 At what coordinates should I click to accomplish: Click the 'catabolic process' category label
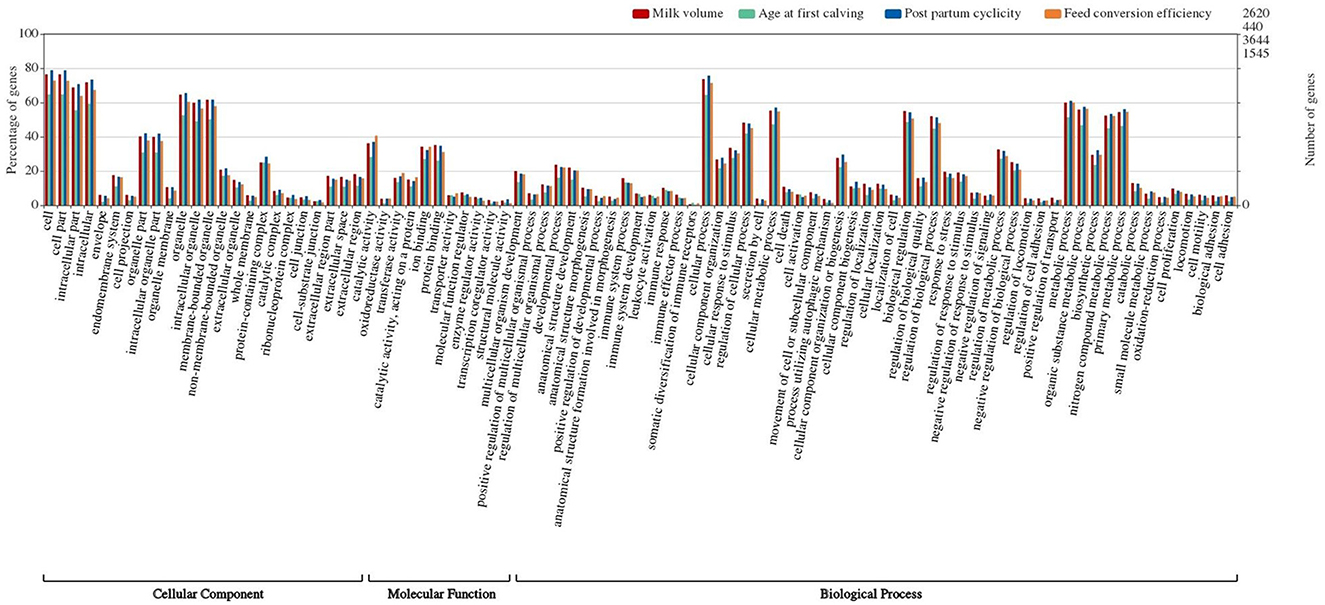(1129, 257)
